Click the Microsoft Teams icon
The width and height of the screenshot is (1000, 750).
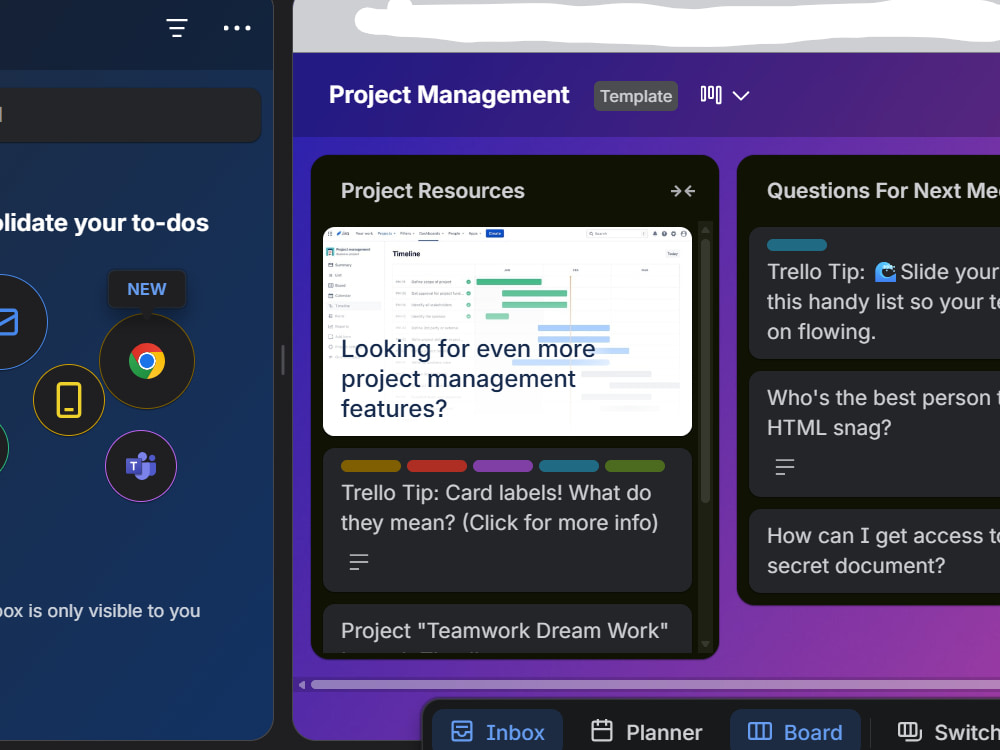pos(141,466)
